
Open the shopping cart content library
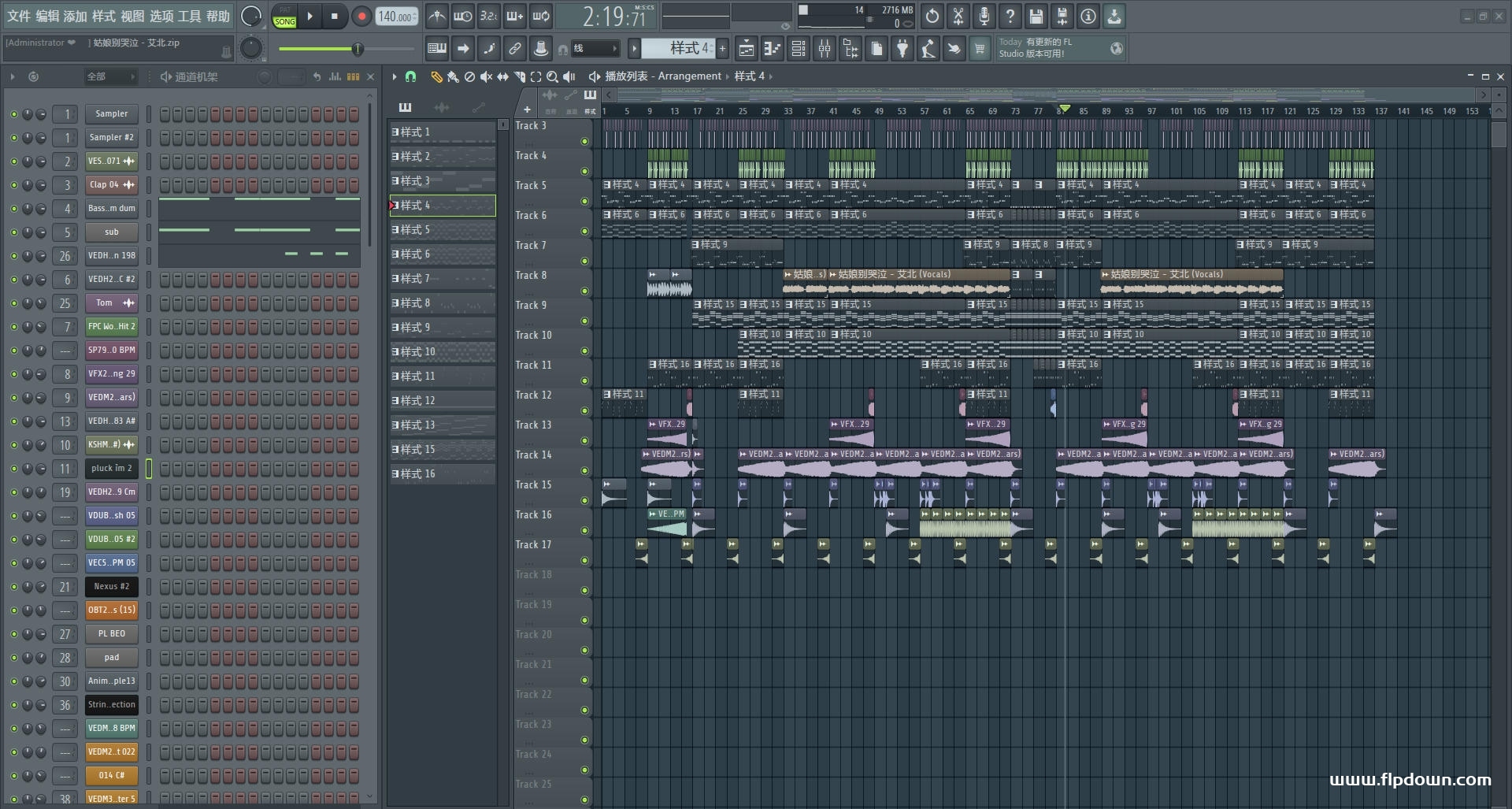980,49
